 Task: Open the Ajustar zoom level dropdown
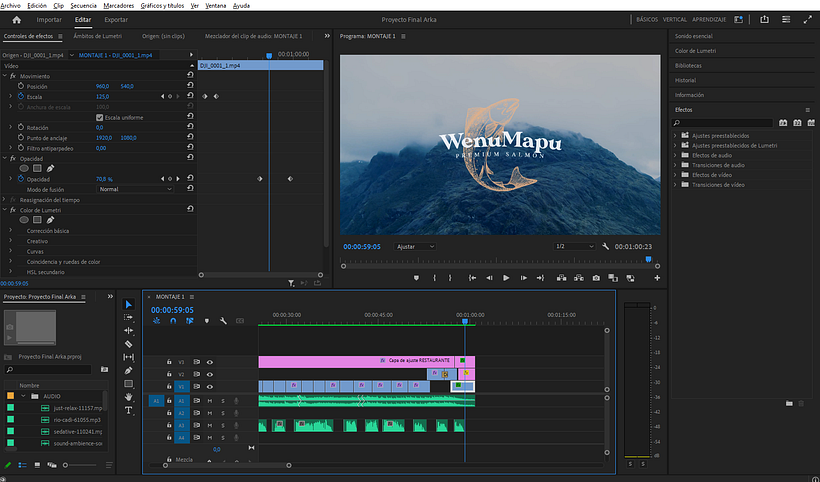415,246
